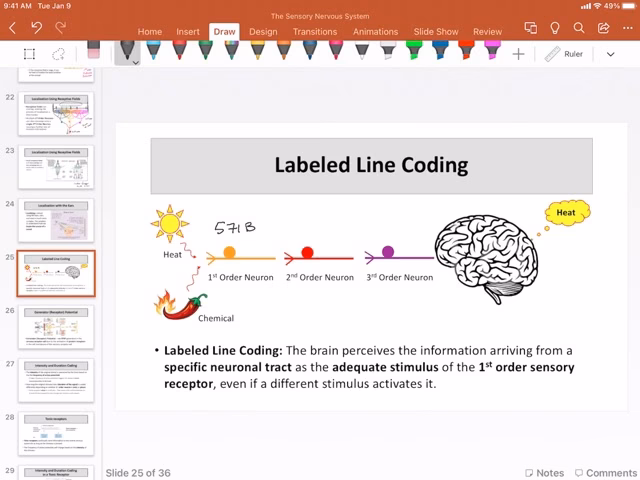Pick the dark green pen
The width and height of the screenshot is (640, 480).
205,50
